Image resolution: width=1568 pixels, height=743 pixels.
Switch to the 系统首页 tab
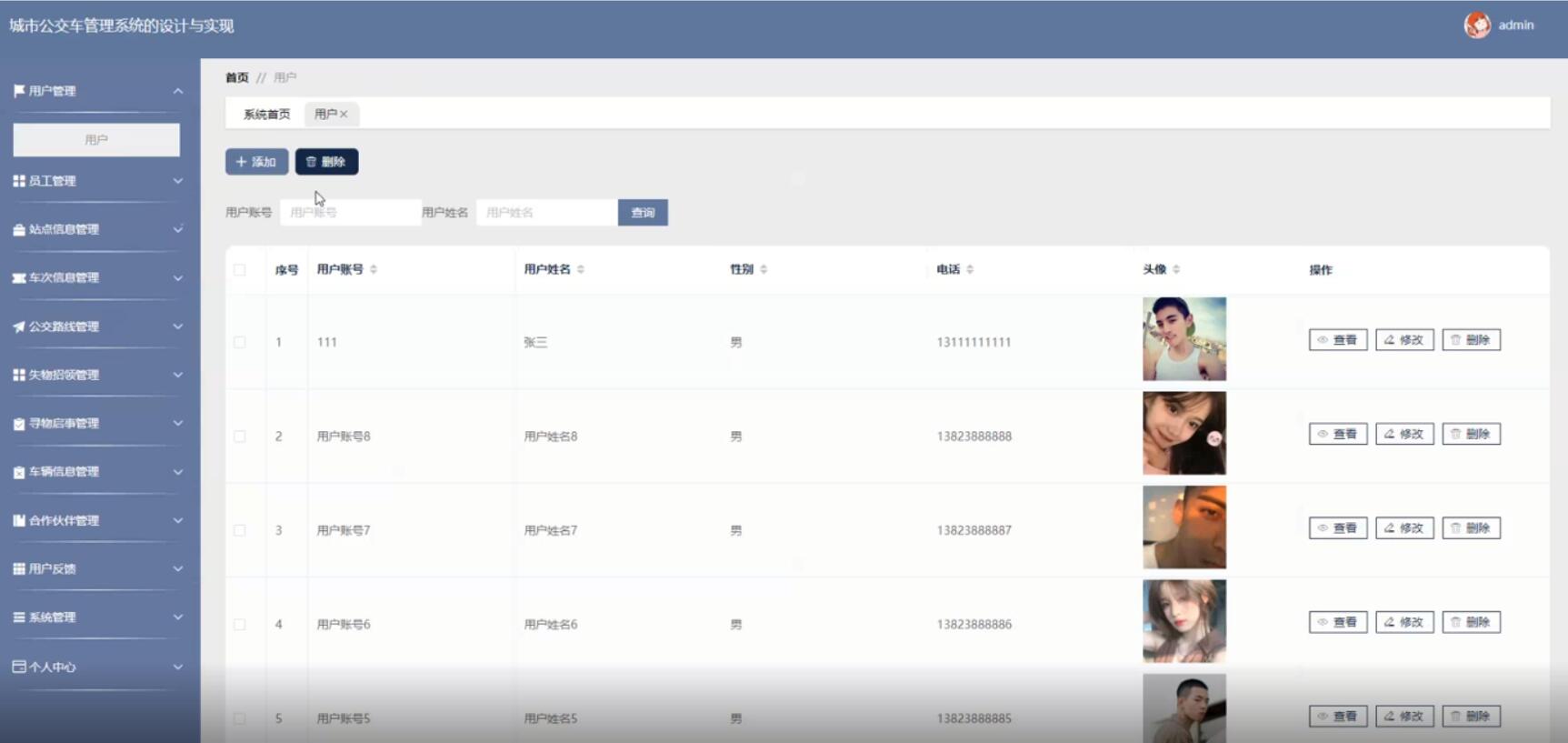point(266,115)
